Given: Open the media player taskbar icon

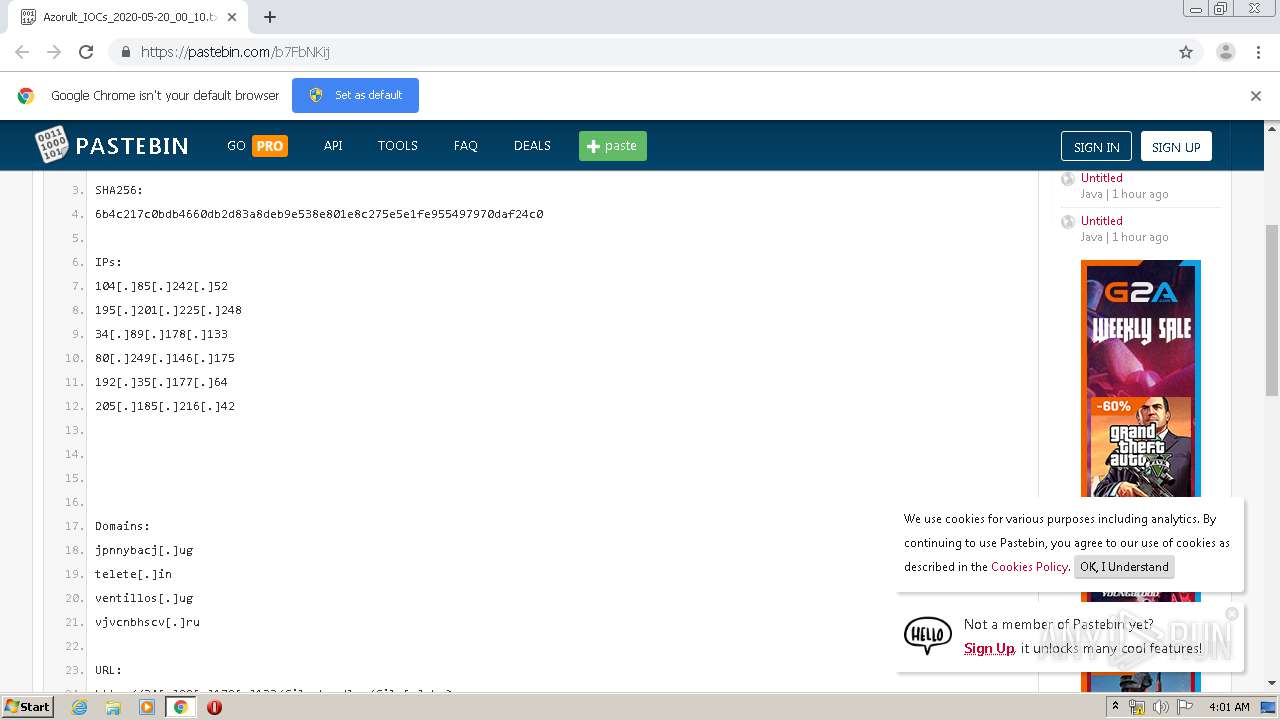Looking at the screenshot, I should pyautogui.click(x=147, y=707).
